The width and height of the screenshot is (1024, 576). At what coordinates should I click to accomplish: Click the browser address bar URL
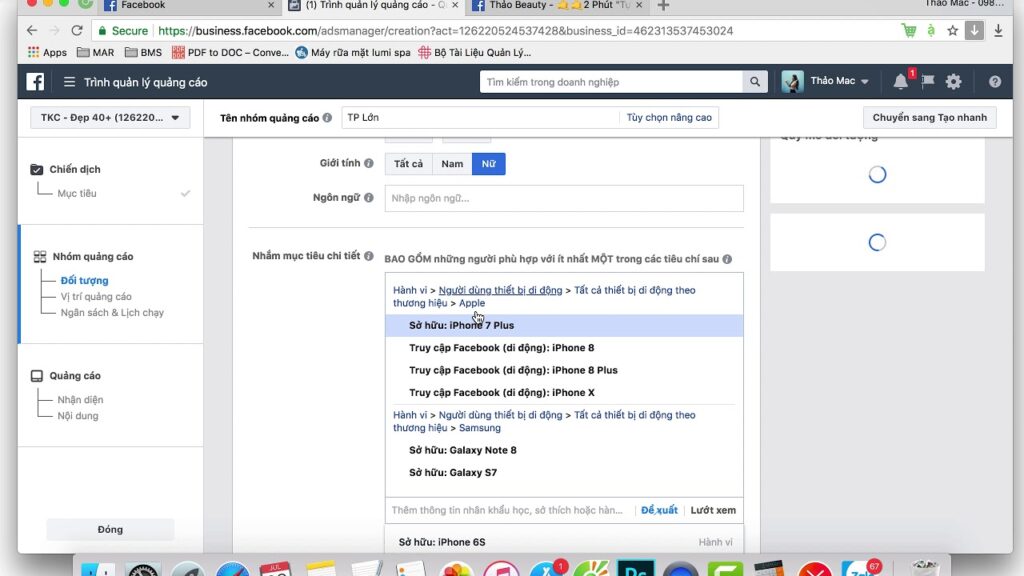pyautogui.click(x=445, y=31)
